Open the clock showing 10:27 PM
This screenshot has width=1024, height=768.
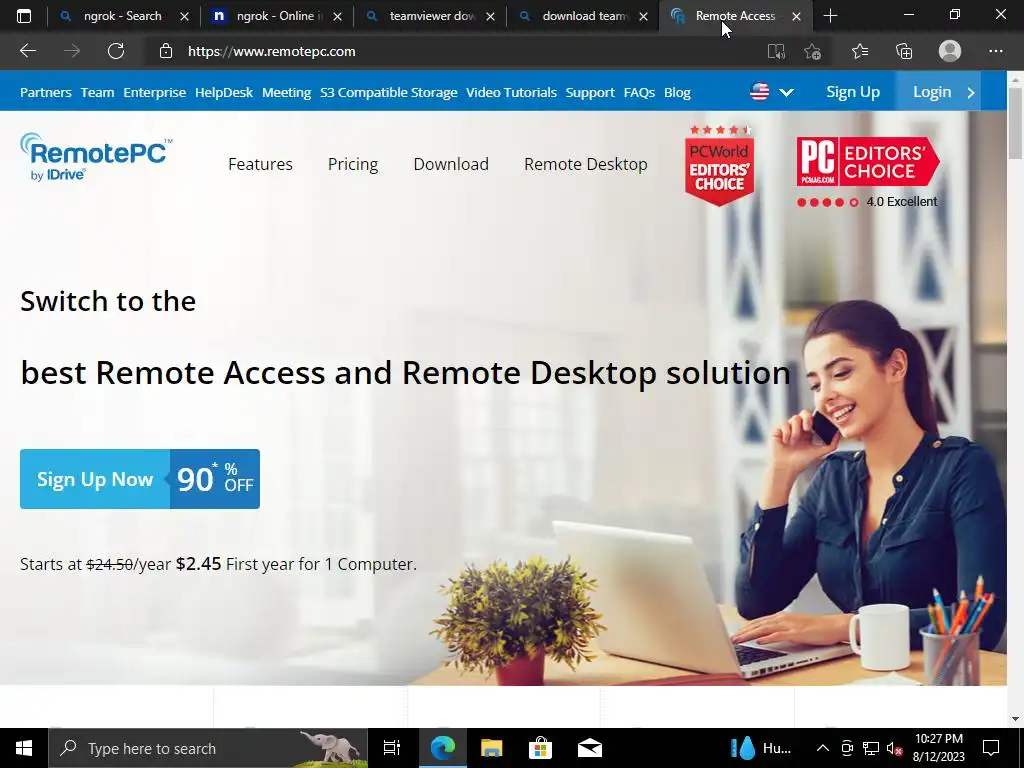pos(938,748)
